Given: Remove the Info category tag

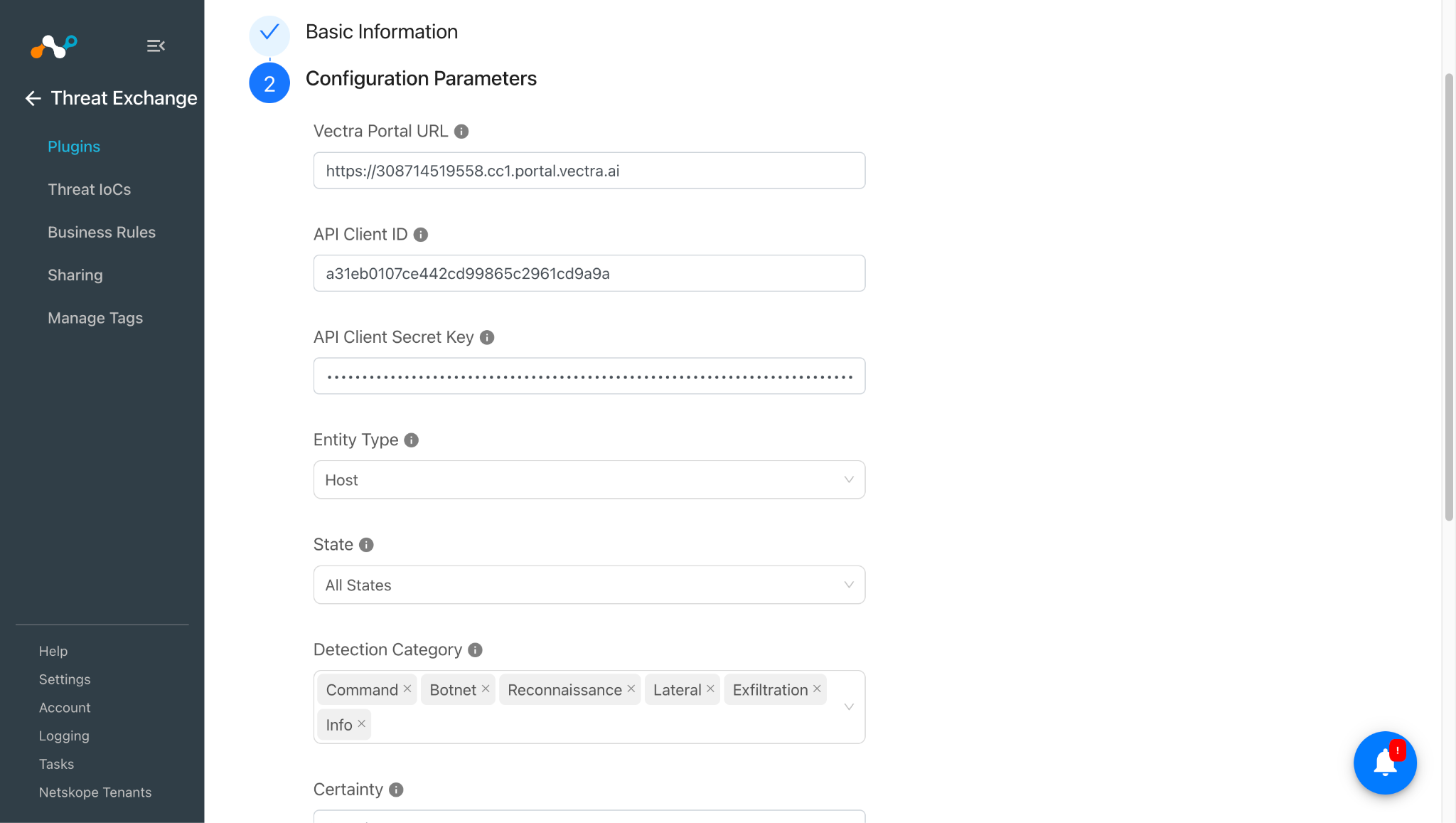Looking at the screenshot, I should coord(362,723).
